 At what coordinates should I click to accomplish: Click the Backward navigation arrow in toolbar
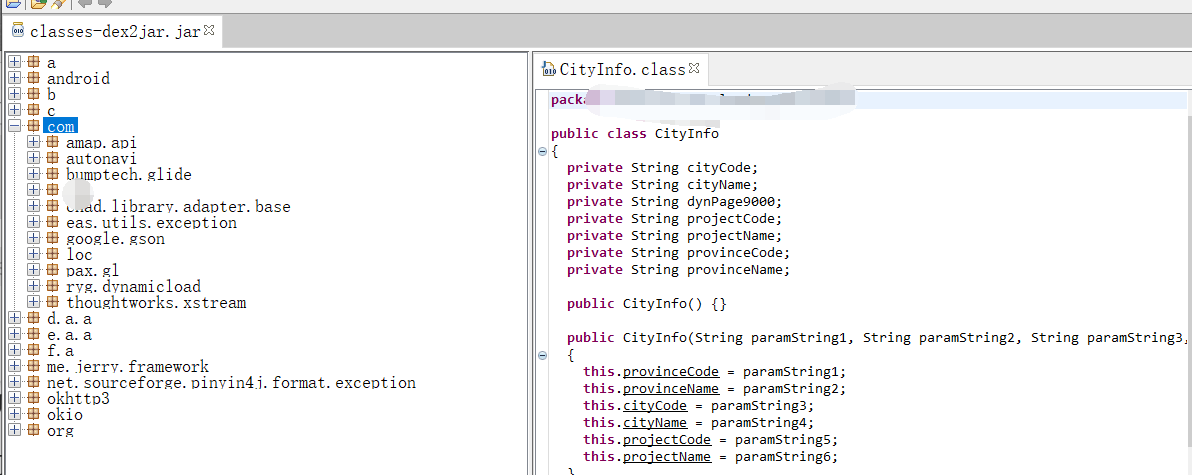(x=85, y=3)
